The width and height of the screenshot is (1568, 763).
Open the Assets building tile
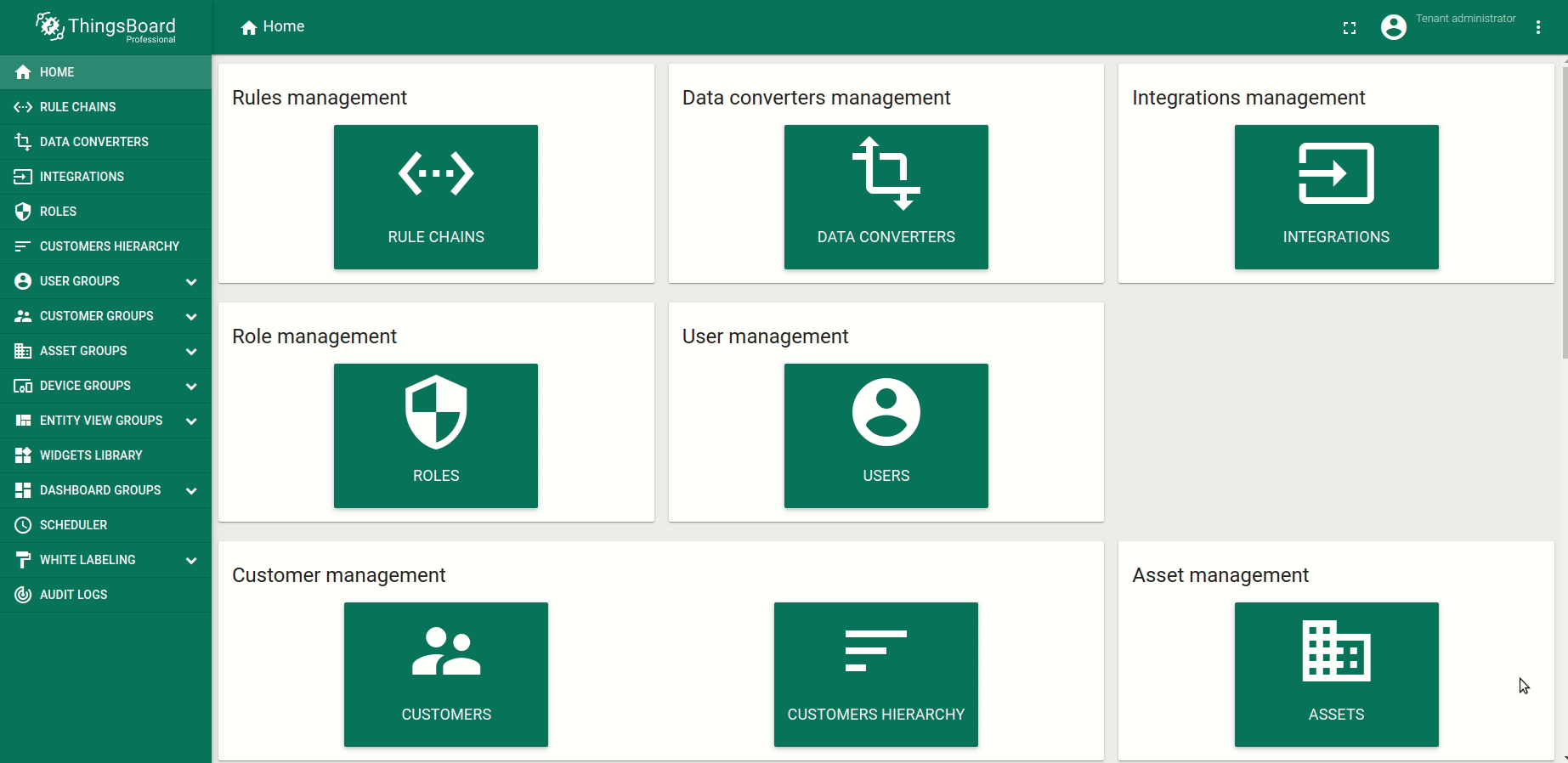click(1335, 675)
